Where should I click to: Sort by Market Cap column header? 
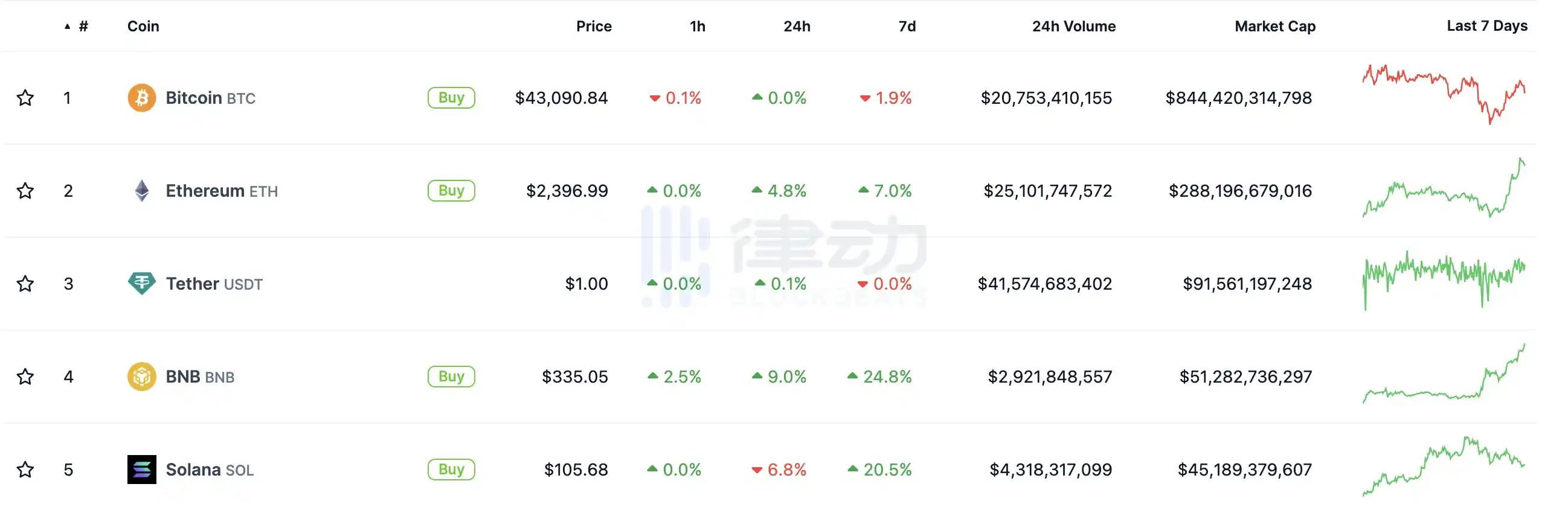click(x=1274, y=26)
